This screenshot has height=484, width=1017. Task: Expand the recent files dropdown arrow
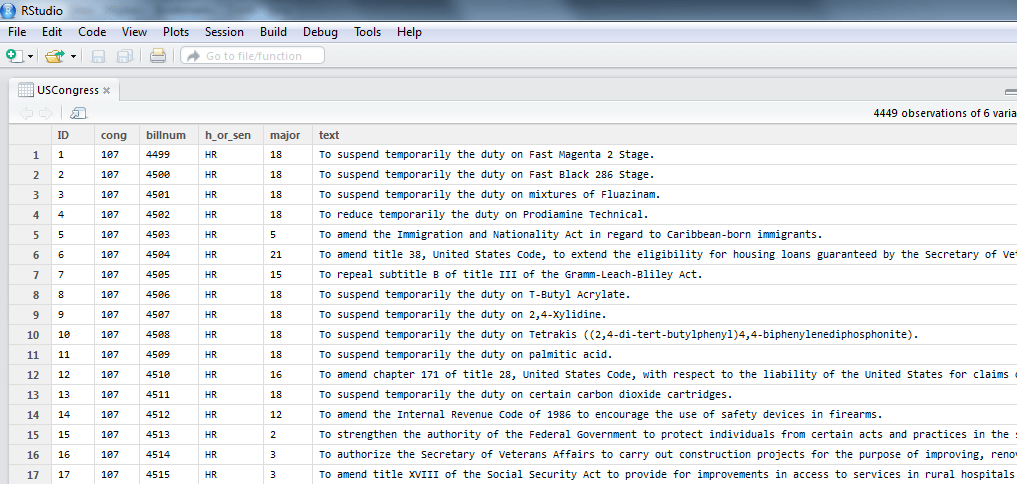73,56
